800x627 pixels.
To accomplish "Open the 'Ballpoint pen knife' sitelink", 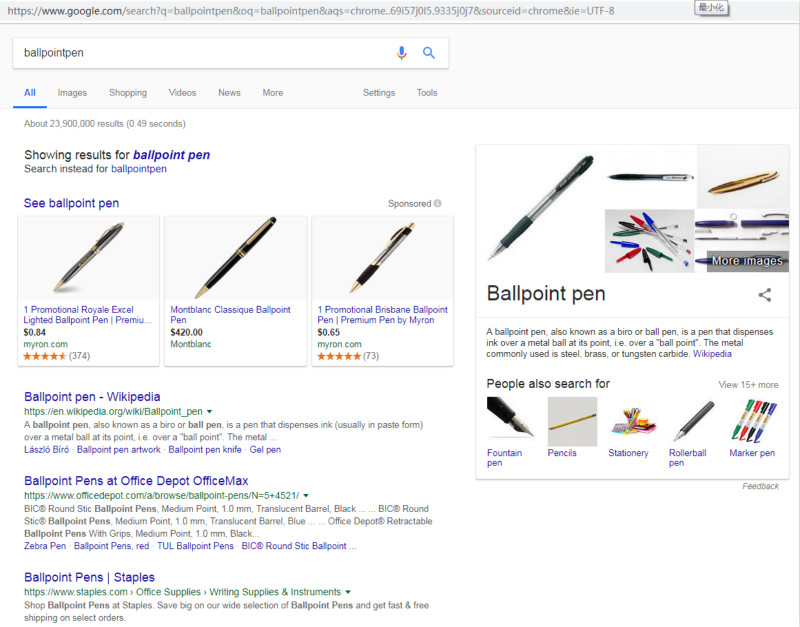I will (205, 449).
